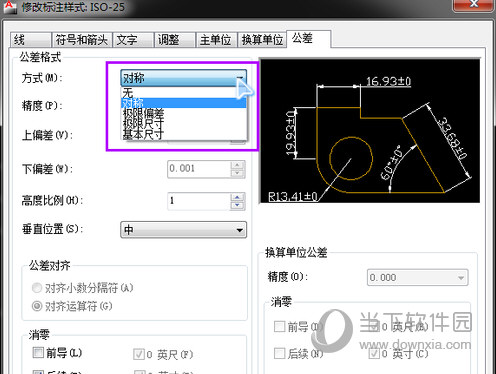Viewport: 496px width, 374px height.
Task: Decrease 下偏差 value with down arrow
Action: (x=237, y=173)
